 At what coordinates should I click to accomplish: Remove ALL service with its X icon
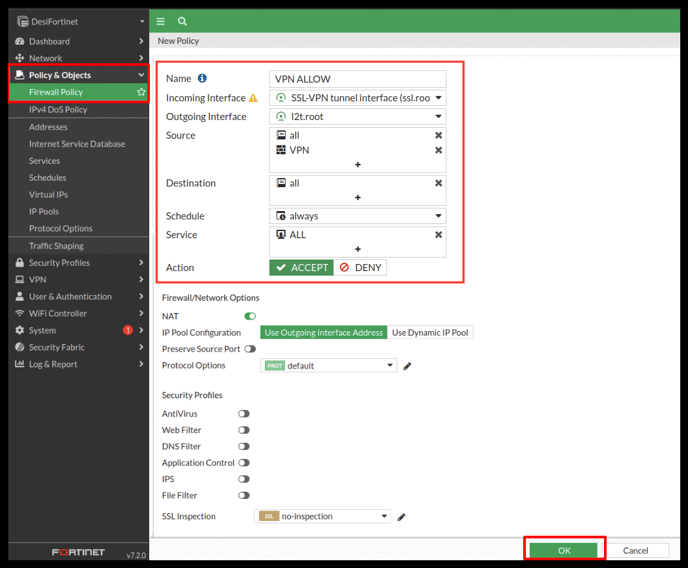438,235
